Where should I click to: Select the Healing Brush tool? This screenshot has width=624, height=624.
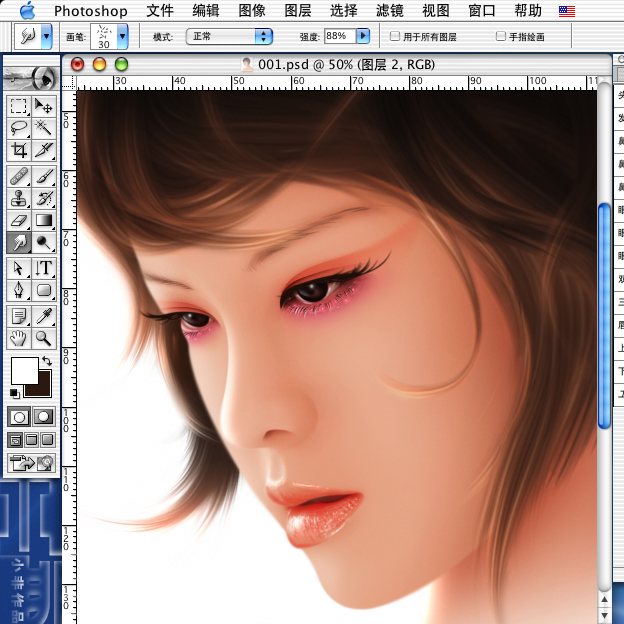pos(19,176)
